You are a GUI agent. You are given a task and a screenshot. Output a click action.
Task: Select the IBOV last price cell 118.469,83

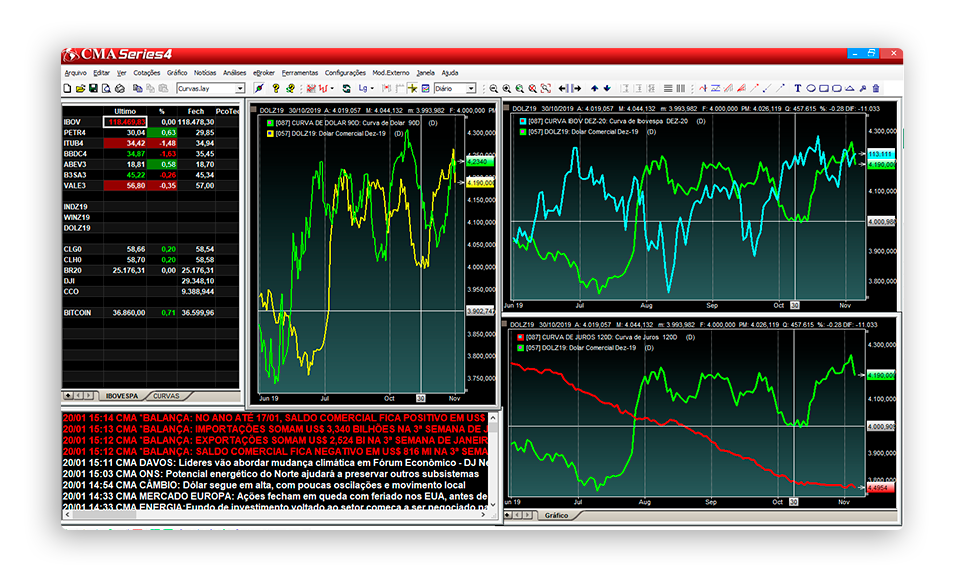point(125,122)
